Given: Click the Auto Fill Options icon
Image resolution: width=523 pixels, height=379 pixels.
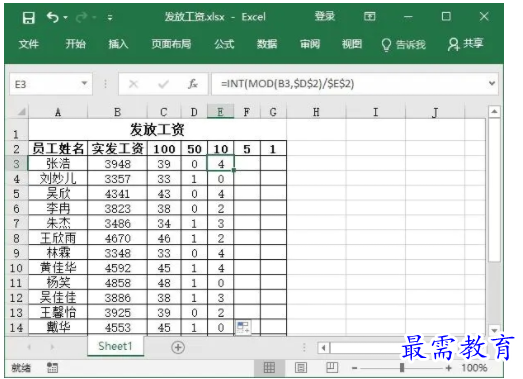Looking at the screenshot, I should pyautogui.click(x=243, y=327).
